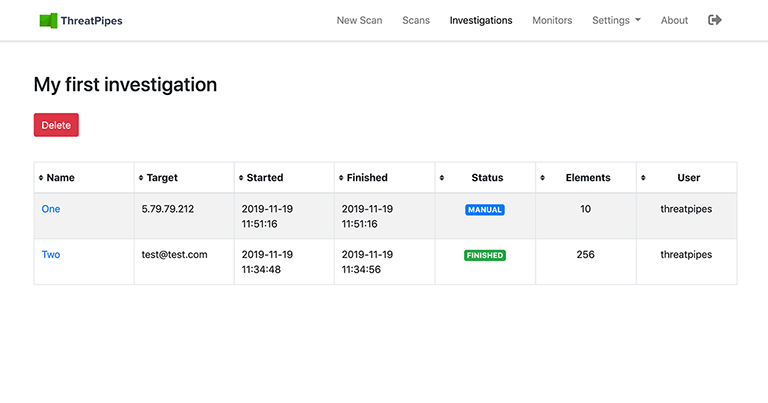
Task: Click the green FINISHED status badge
Action: (x=485, y=255)
